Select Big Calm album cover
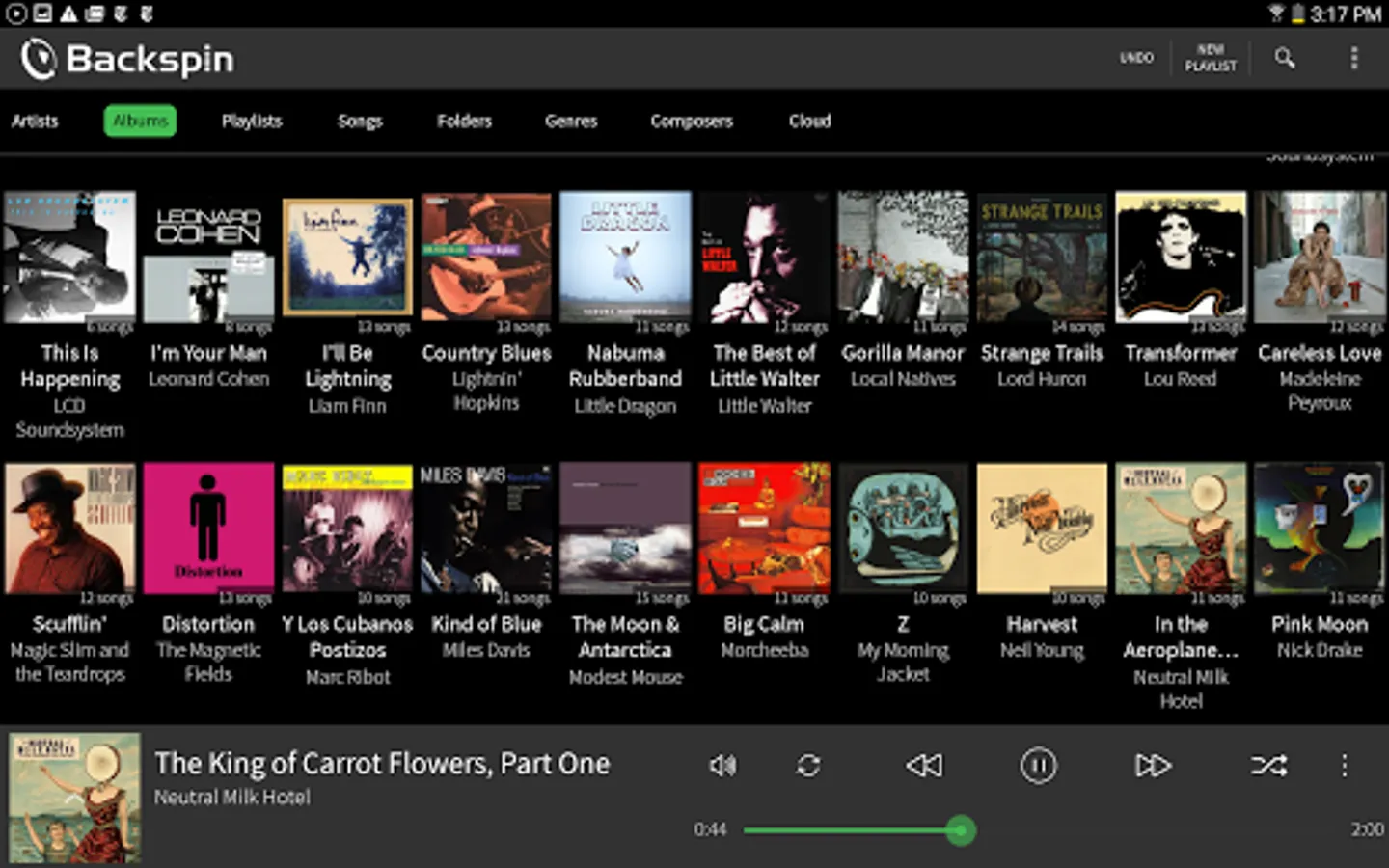The image size is (1389, 868). [764, 529]
